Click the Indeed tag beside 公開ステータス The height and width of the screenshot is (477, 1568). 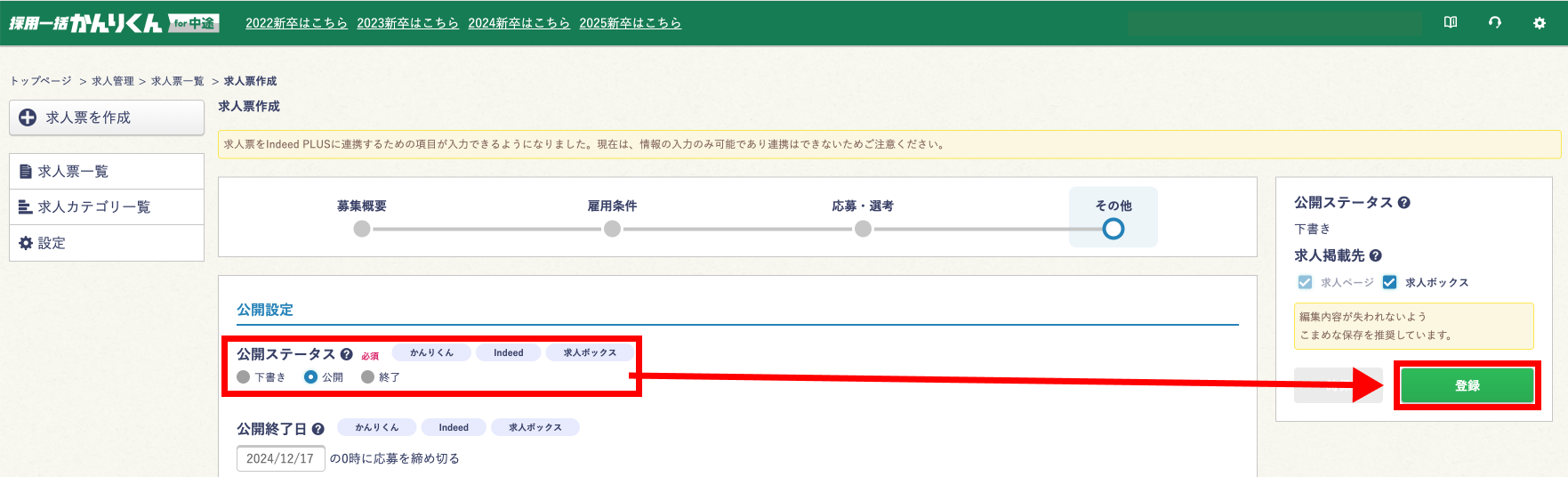[x=509, y=352]
